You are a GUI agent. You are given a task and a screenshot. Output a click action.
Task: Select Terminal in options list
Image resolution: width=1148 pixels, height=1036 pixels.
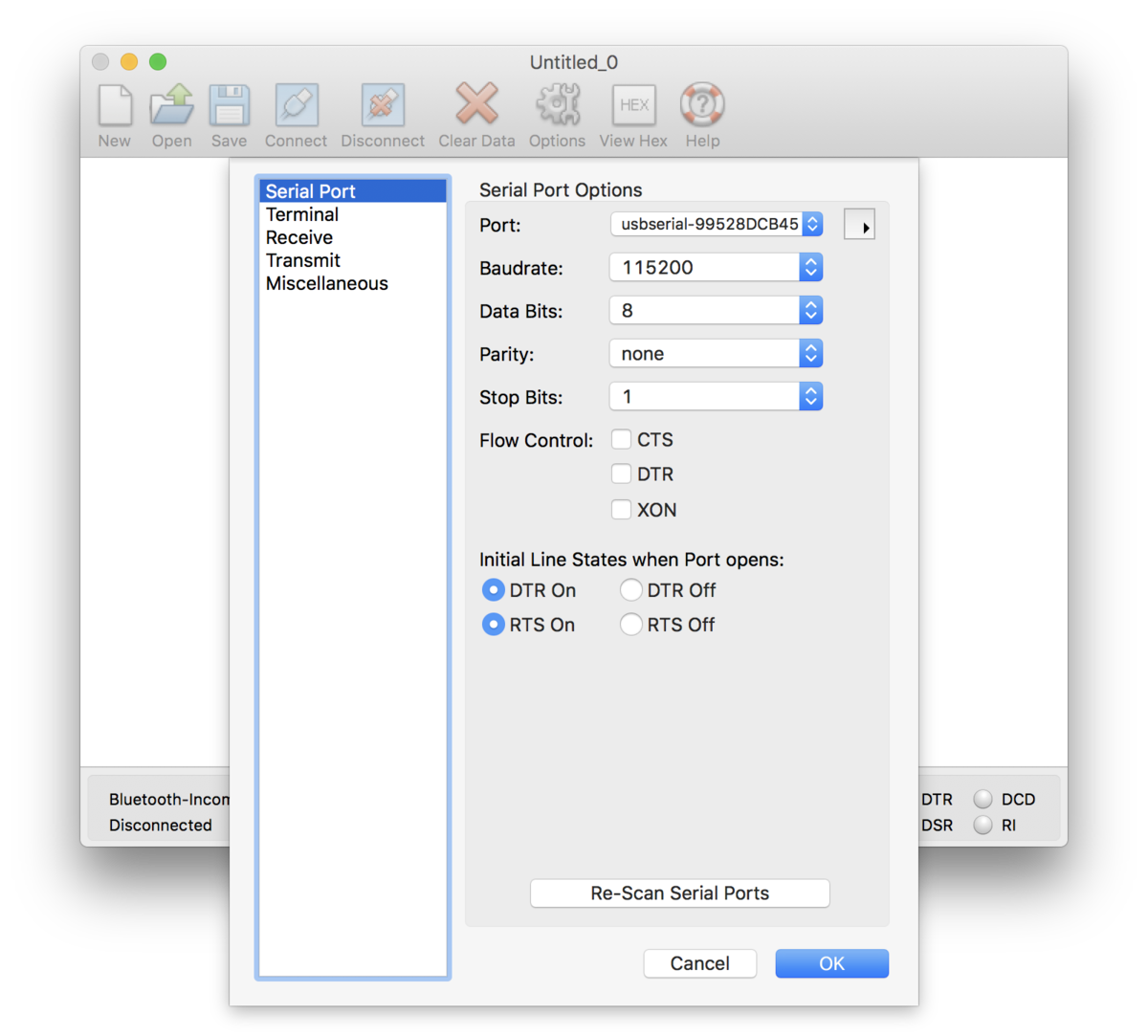pos(353,214)
